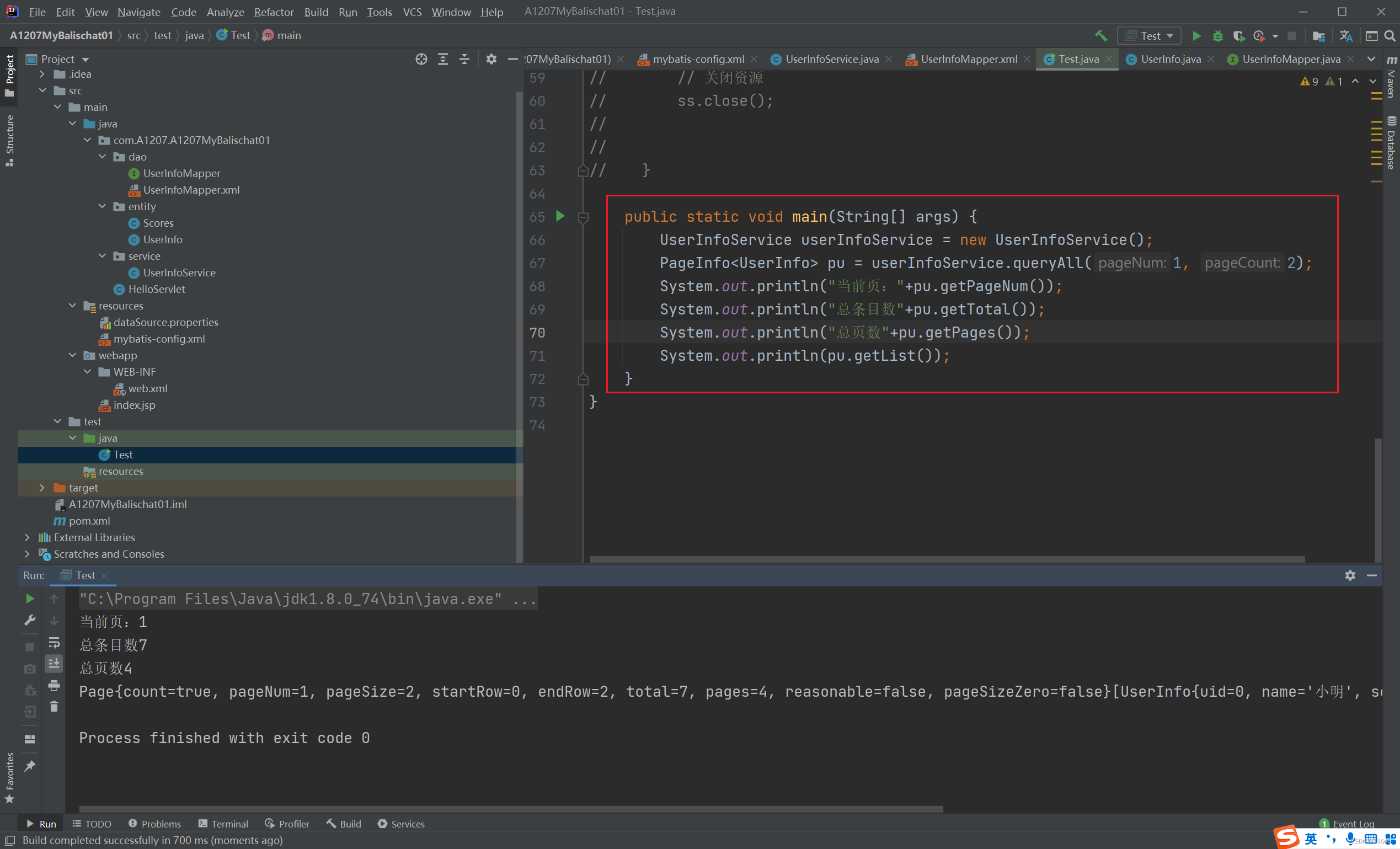Expand External Libraries node
Viewport: 1400px width, 849px height.
tap(27, 537)
